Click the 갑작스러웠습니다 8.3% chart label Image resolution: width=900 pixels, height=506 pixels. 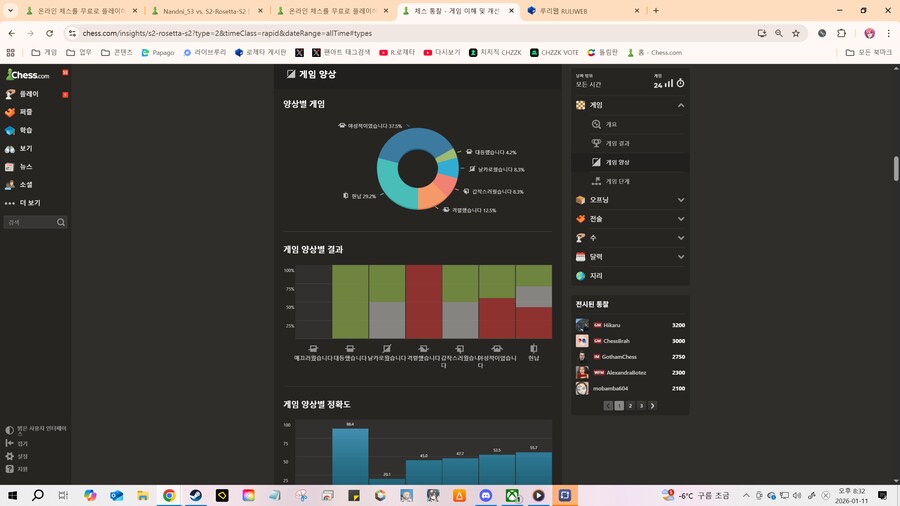point(494,192)
